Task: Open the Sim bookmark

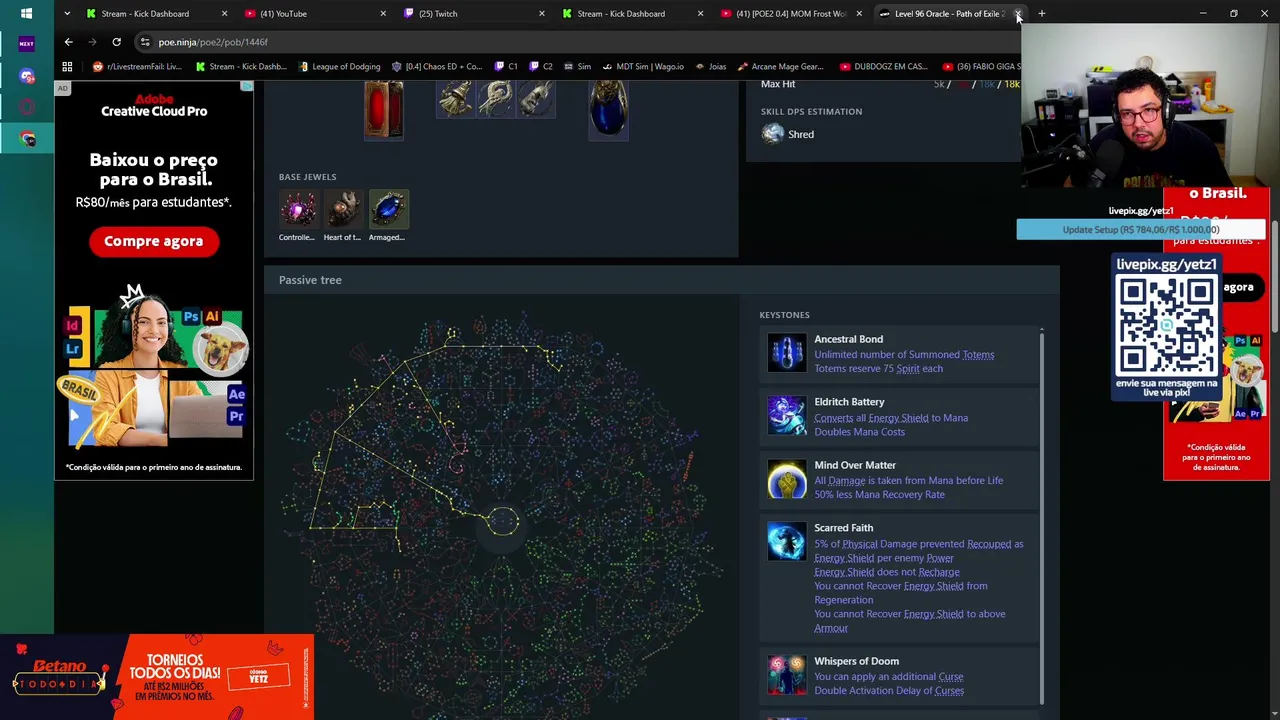Action: (576, 67)
